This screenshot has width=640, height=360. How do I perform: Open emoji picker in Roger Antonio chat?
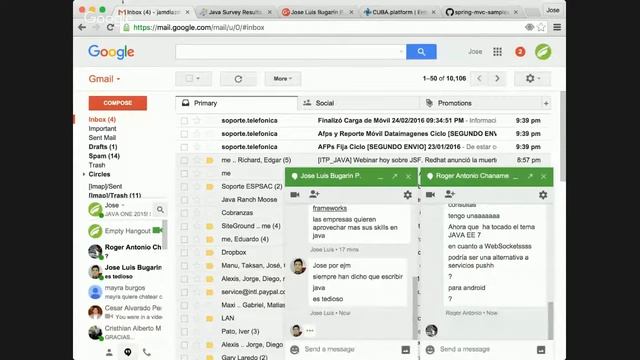point(430,349)
